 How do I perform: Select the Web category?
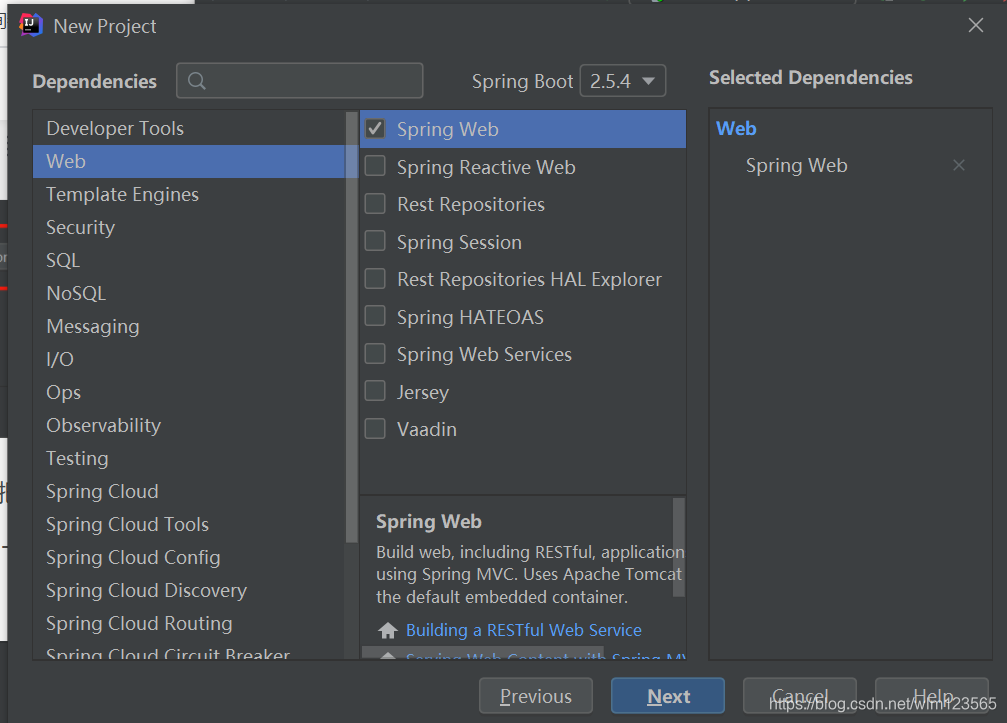click(x=189, y=161)
